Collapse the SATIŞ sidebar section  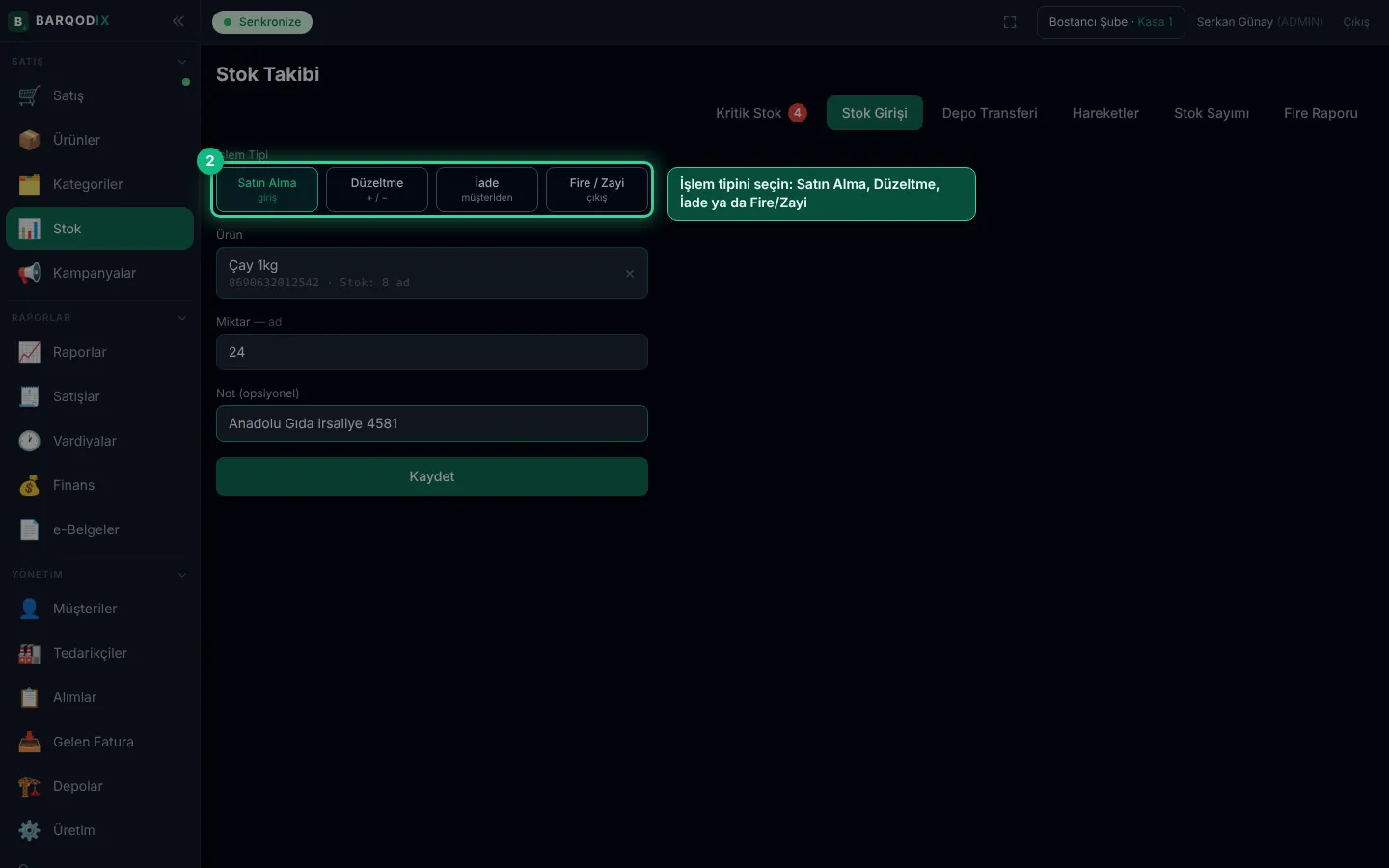182,62
